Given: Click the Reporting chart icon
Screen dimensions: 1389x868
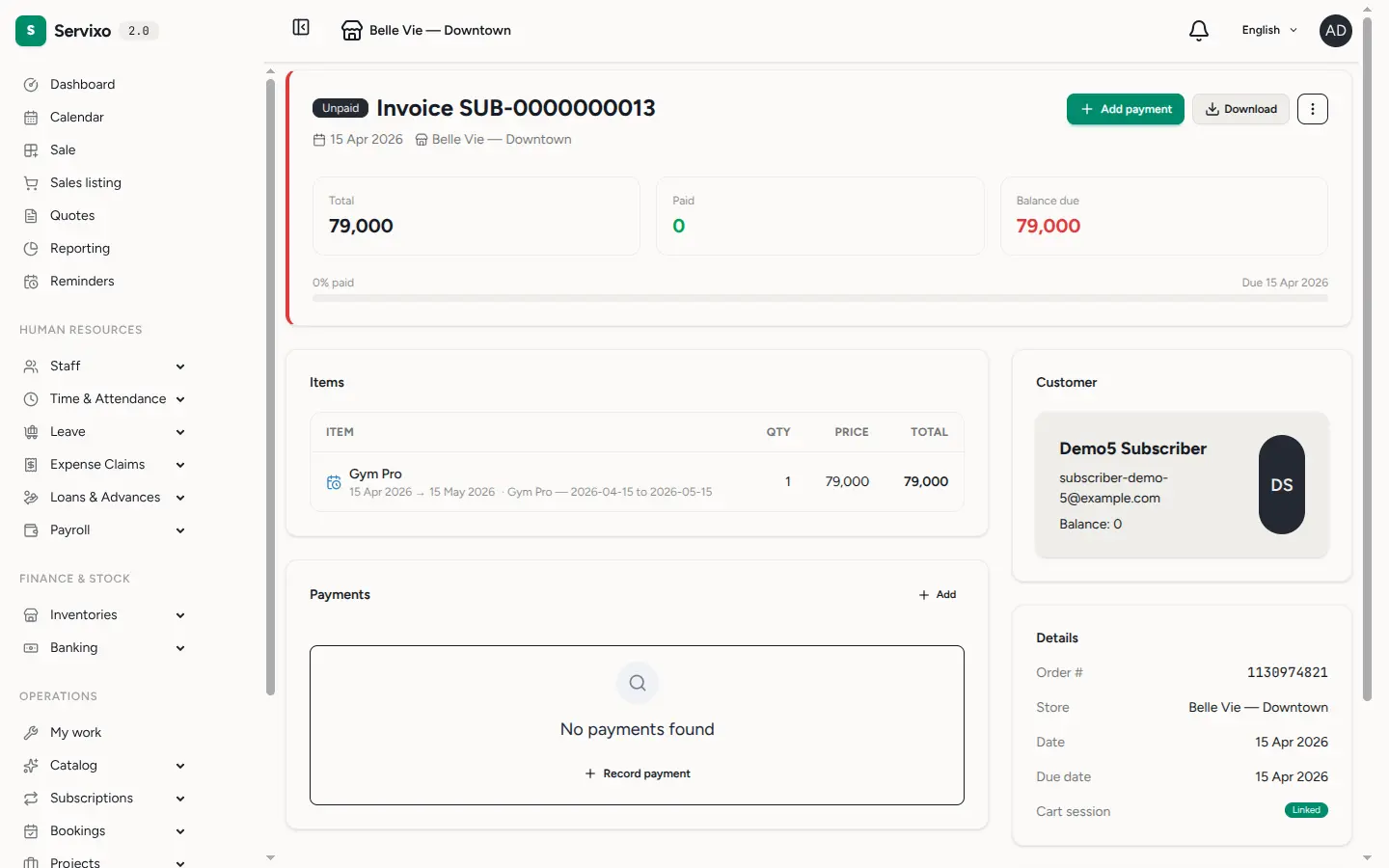Looking at the screenshot, I should 31,249.
